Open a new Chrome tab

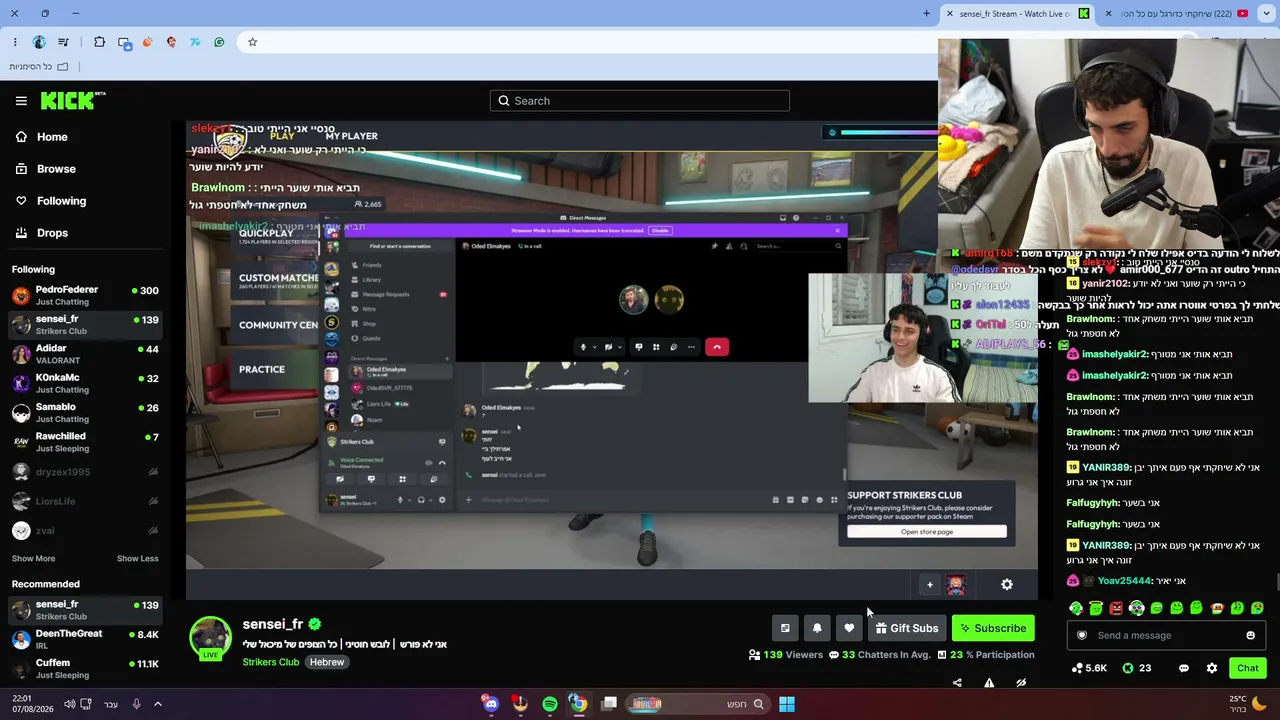[927, 14]
